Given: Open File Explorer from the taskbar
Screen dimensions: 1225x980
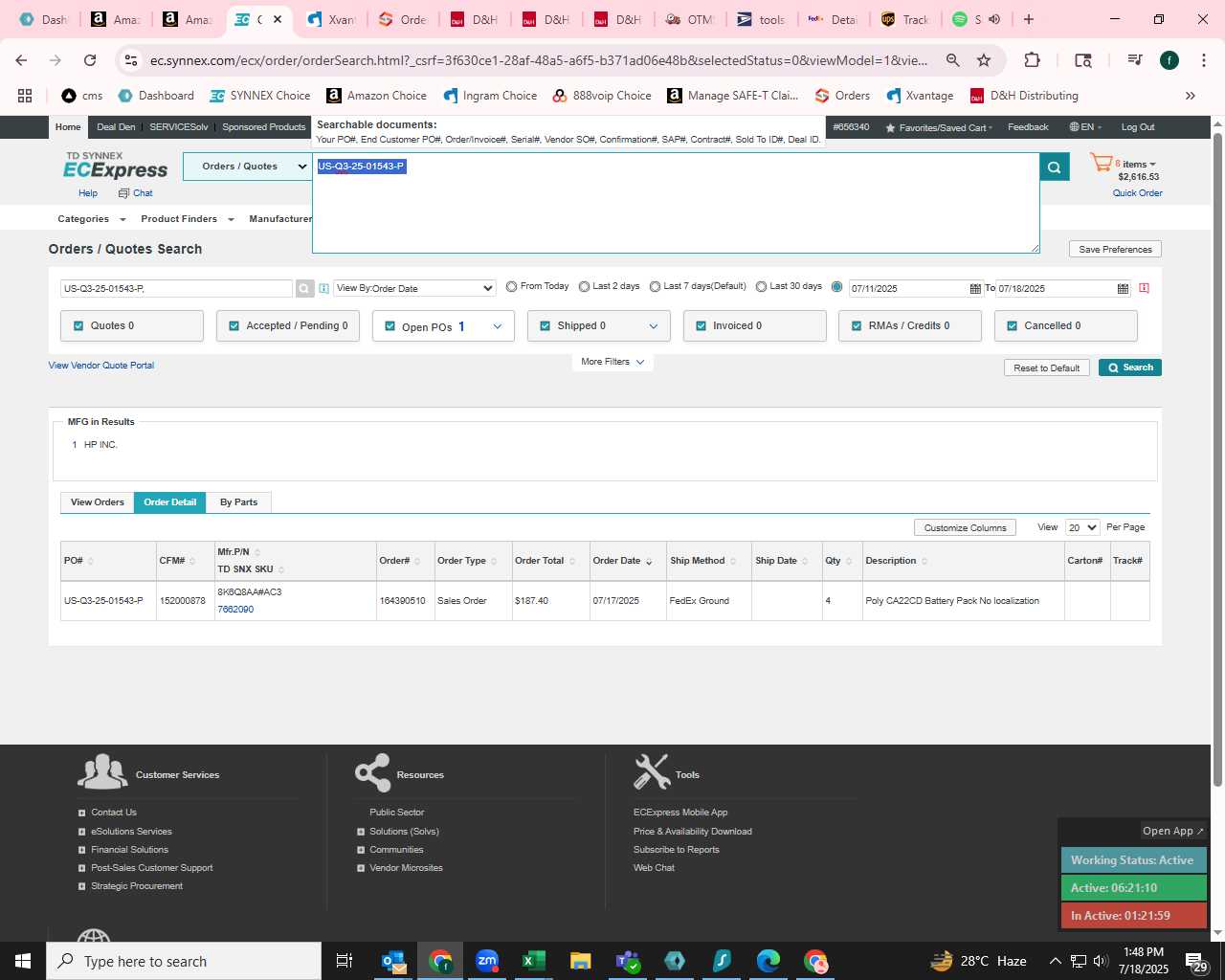Looking at the screenshot, I should pyautogui.click(x=580, y=961).
